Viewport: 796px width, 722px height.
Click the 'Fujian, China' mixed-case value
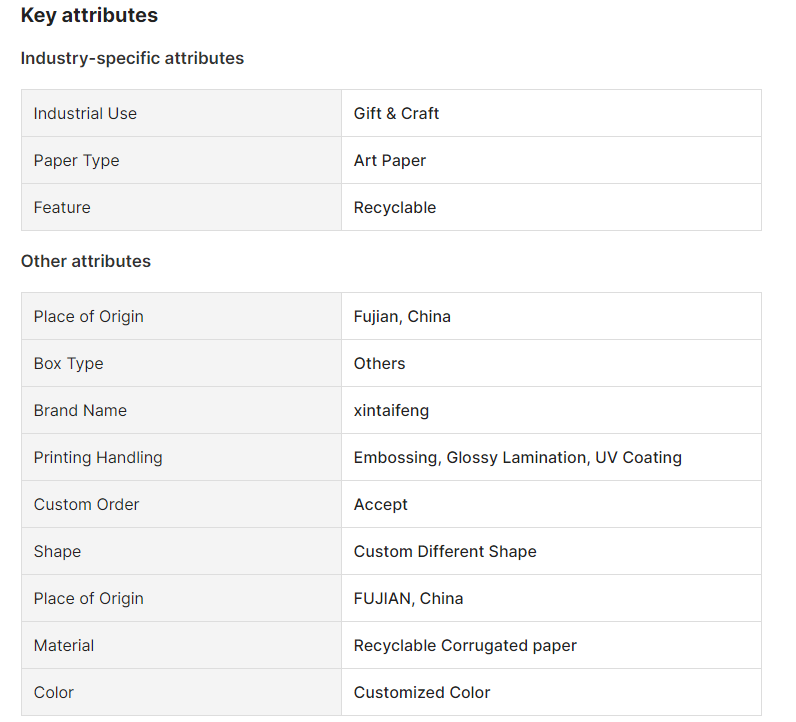point(402,316)
